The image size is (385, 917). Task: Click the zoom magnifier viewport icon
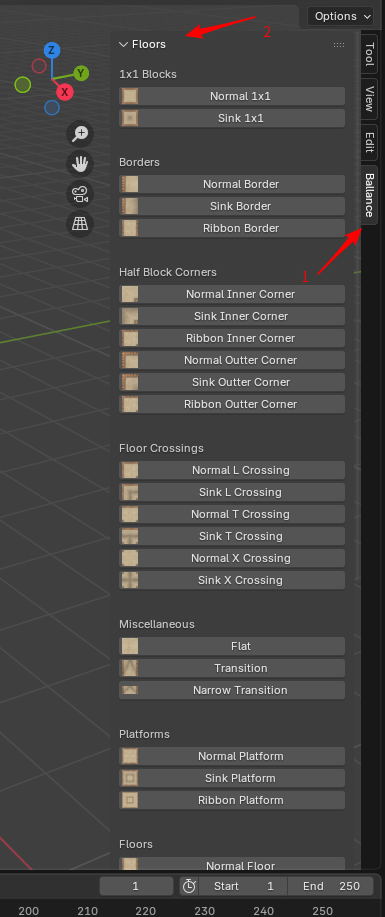point(80,134)
